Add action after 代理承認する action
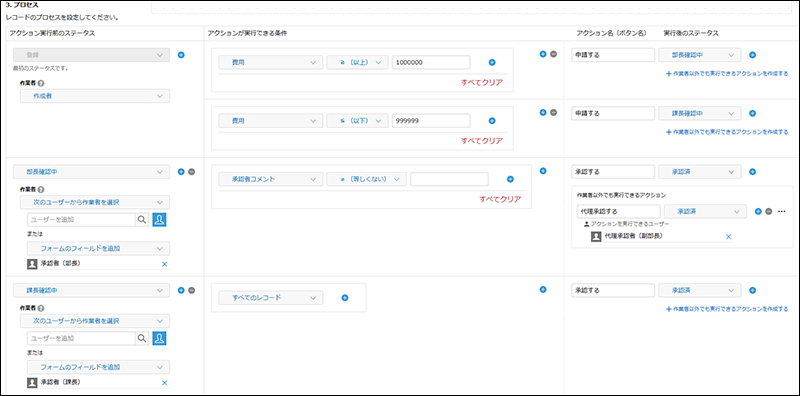 coord(758,211)
